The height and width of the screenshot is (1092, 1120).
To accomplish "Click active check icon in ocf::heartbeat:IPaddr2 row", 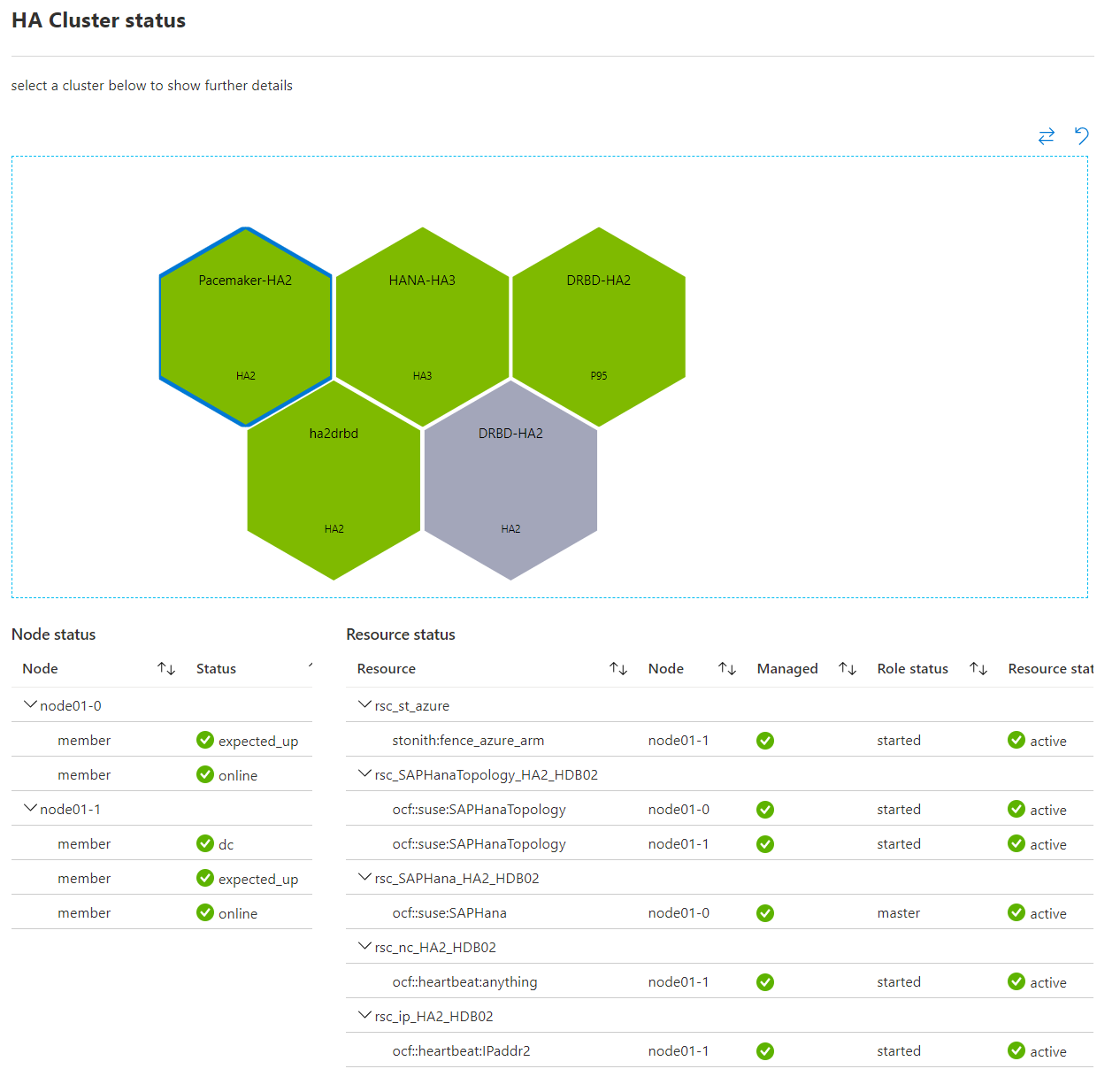I will pos(1016,1050).
